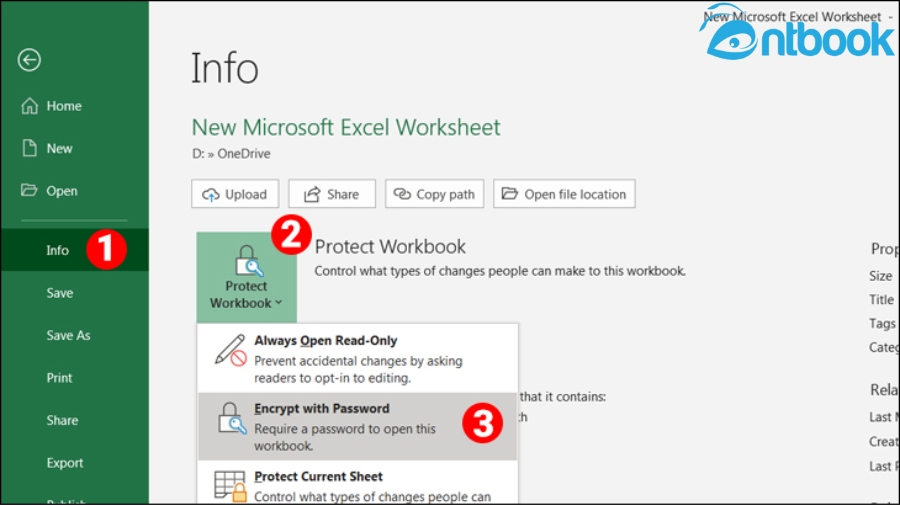Screen dimensions: 900x506
Task: Choose Export in the sidebar
Action: tap(75, 462)
